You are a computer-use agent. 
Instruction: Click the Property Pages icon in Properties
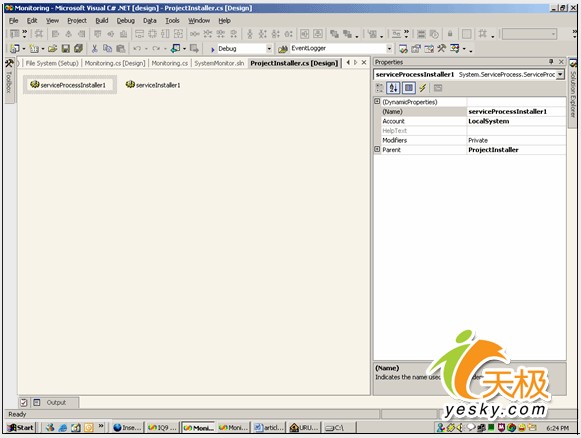pyautogui.click(x=438, y=88)
